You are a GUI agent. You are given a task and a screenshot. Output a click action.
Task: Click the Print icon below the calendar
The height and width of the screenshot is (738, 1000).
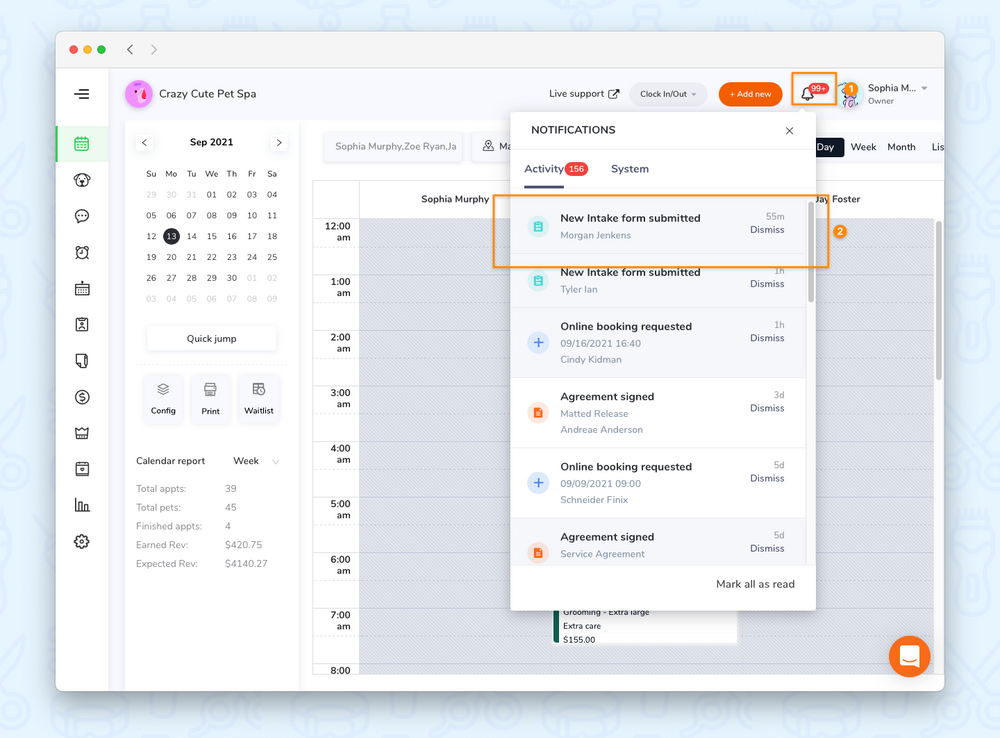(x=211, y=398)
